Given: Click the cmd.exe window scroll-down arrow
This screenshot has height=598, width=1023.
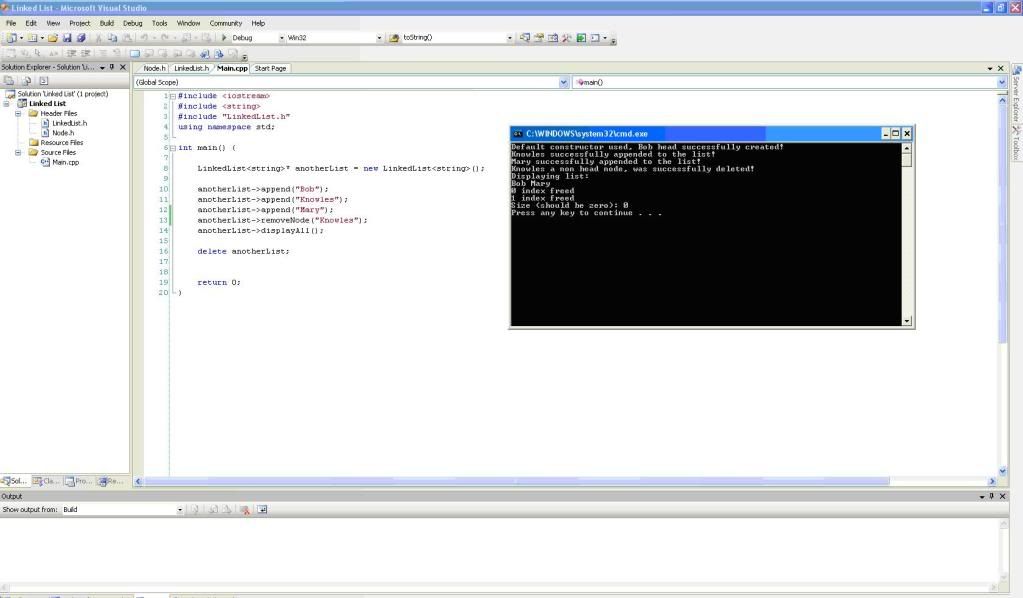Looking at the screenshot, I should tap(907, 321).
